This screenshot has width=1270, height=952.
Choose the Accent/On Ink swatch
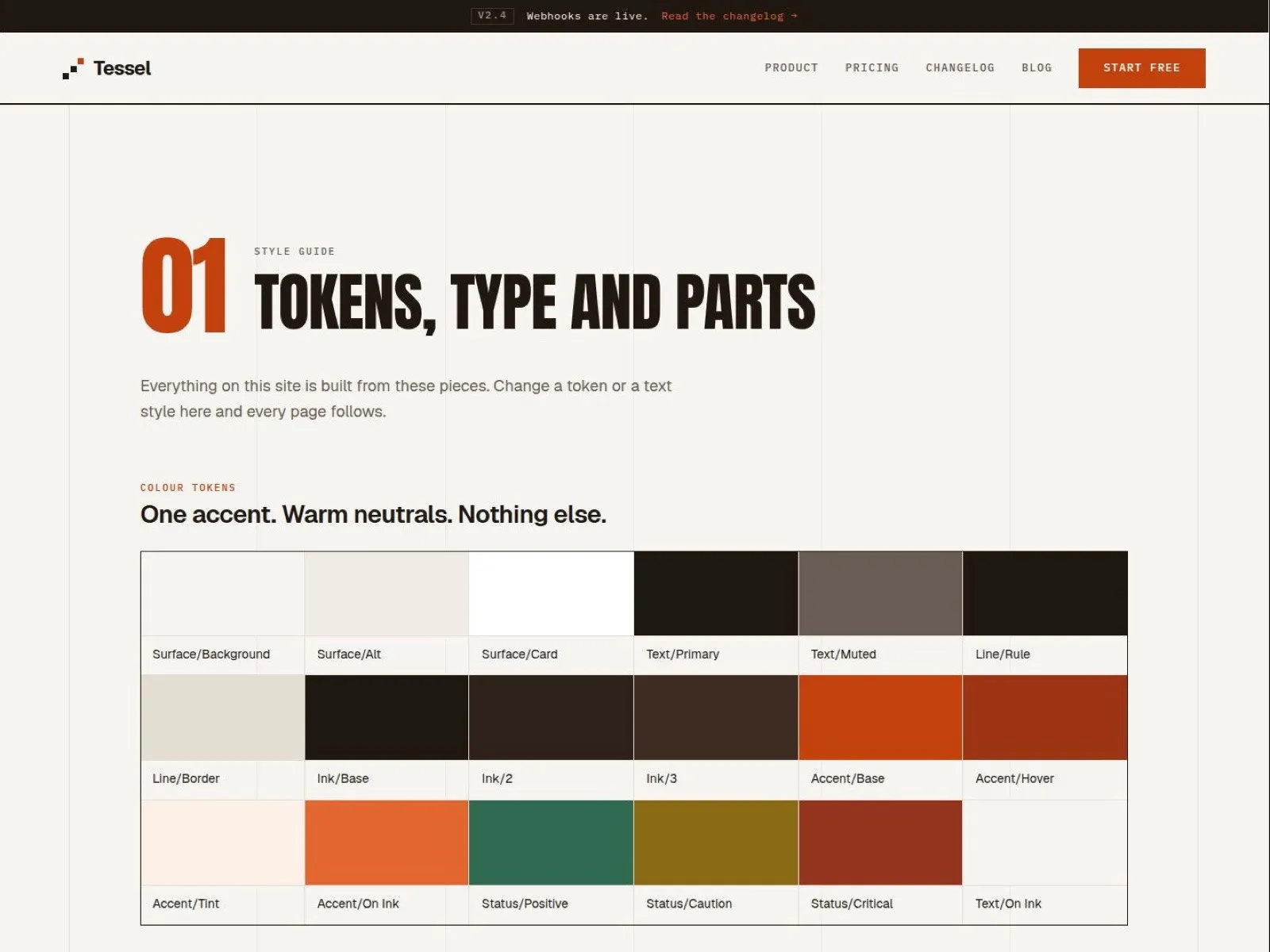tap(387, 843)
